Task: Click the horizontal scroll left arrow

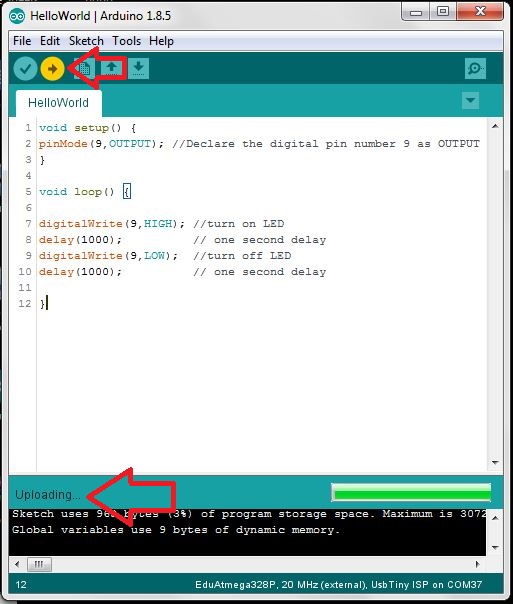Action: 17,565
